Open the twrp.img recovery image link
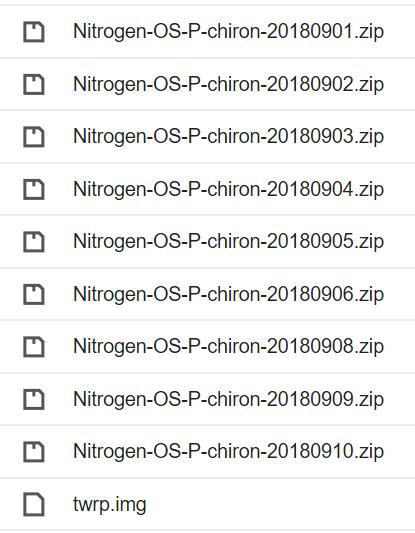Viewport: 415px width, 533px height. tap(109, 504)
